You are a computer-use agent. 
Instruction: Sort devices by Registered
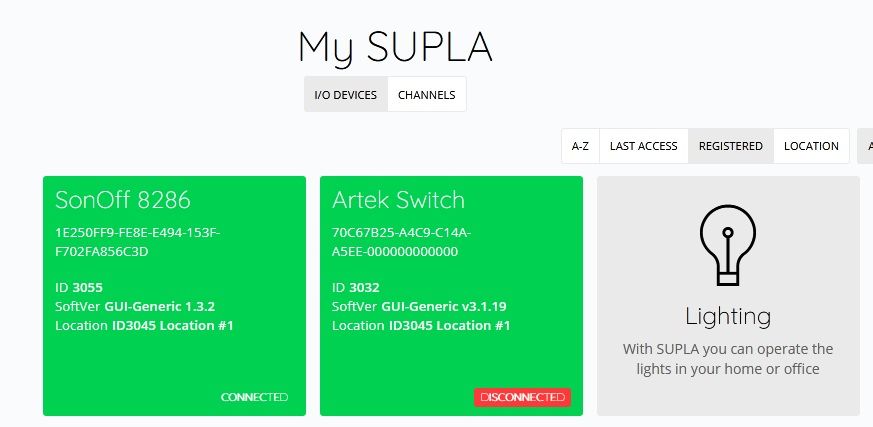click(730, 146)
